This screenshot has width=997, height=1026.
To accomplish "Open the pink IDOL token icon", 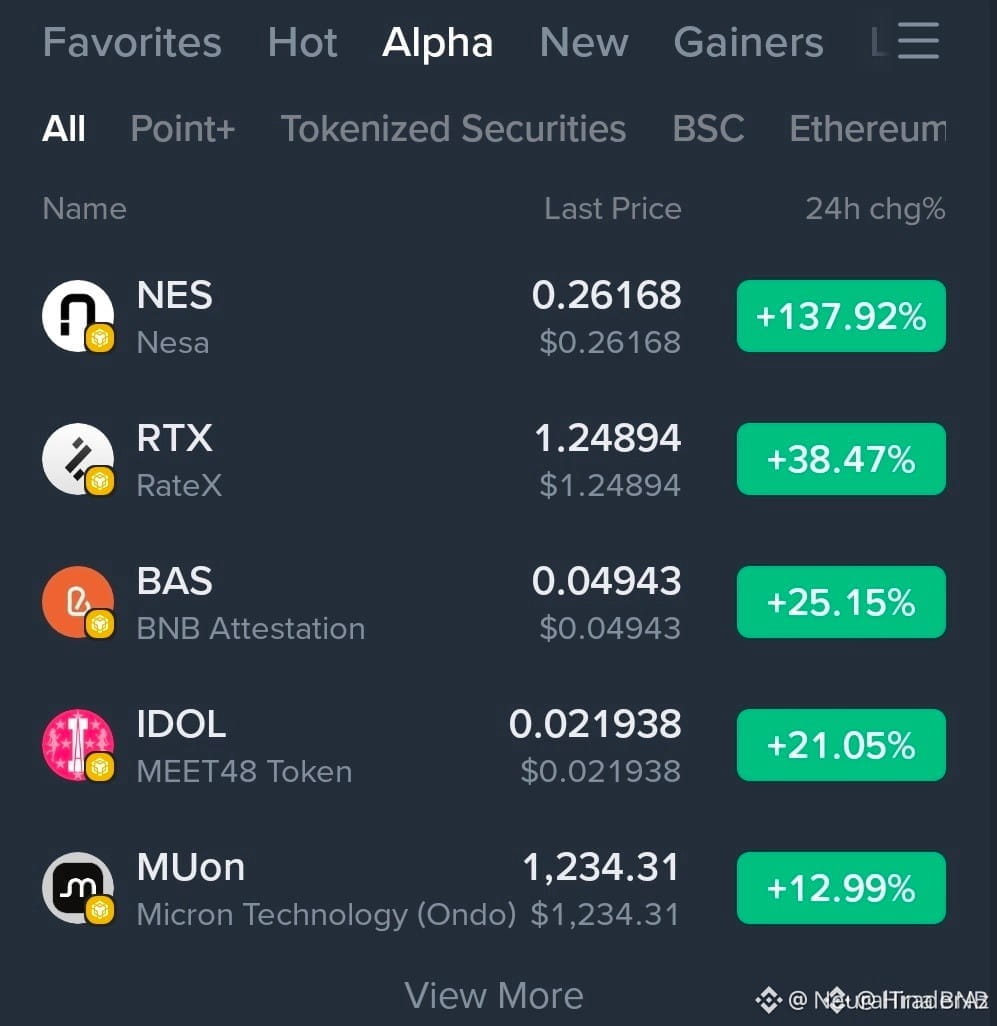I will (x=78, y=745).
